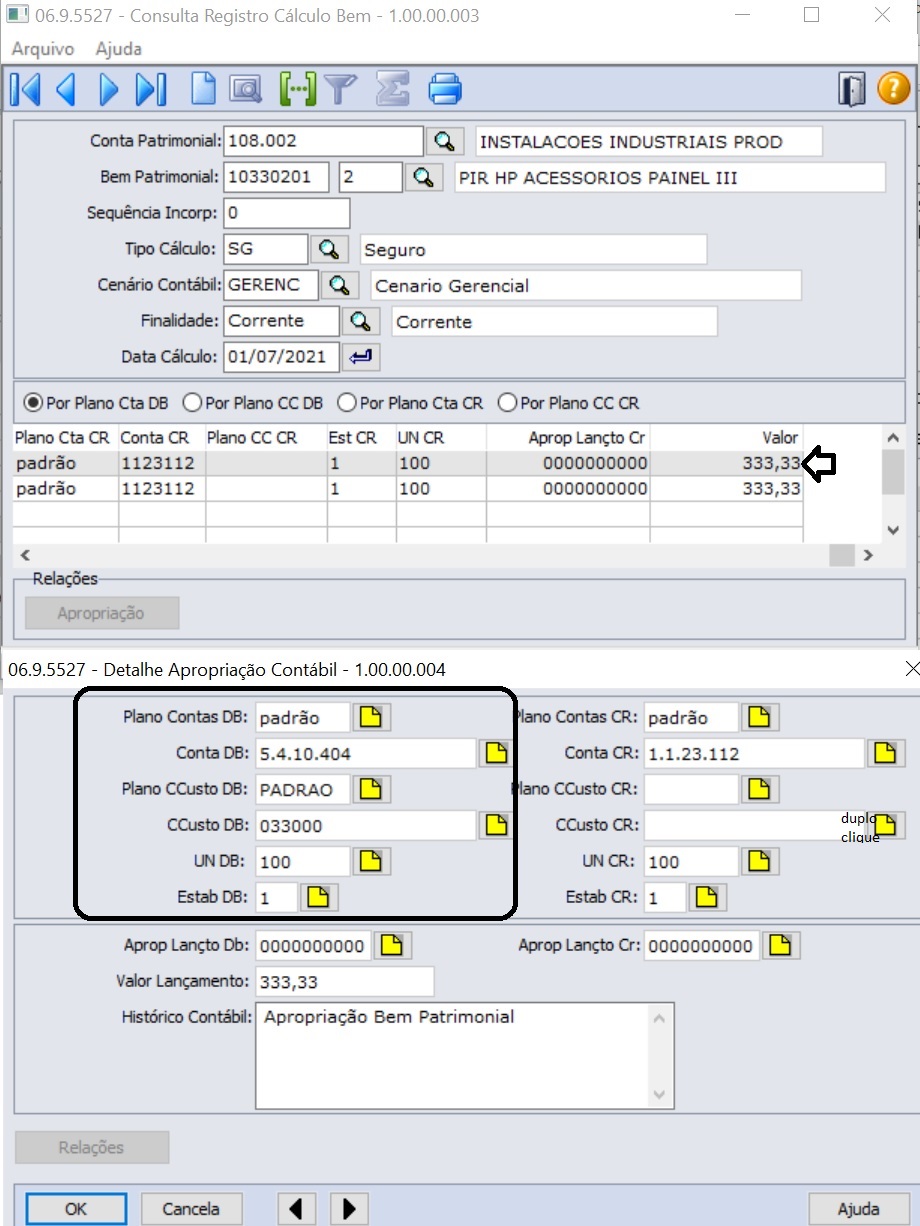Click the Cancela button
Image resolution: width=920 pixels, height=1226 pixels.
click(x=191, y=1208)
